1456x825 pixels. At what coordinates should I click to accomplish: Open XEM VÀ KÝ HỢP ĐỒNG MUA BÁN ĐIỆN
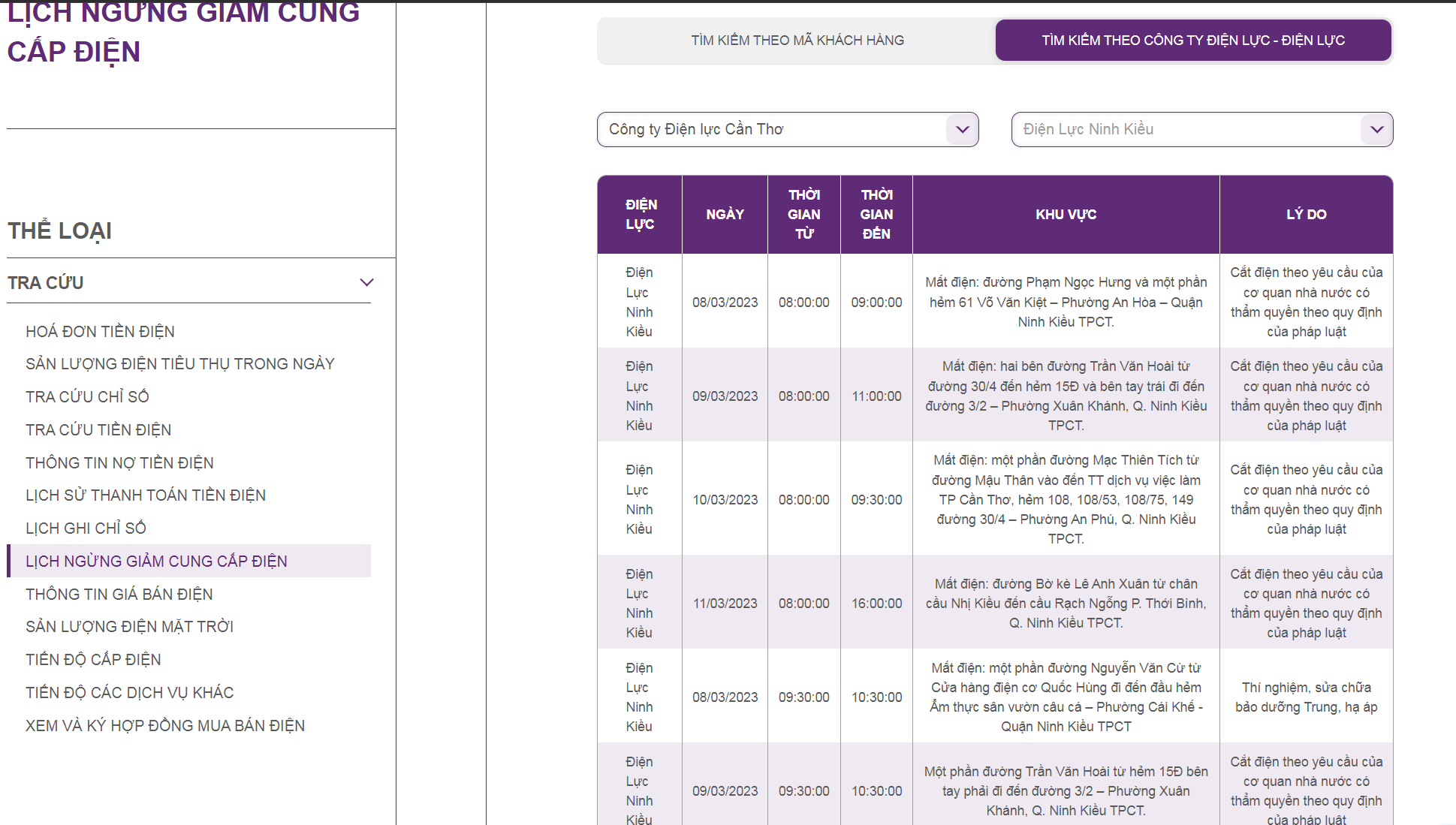point(164,725)
